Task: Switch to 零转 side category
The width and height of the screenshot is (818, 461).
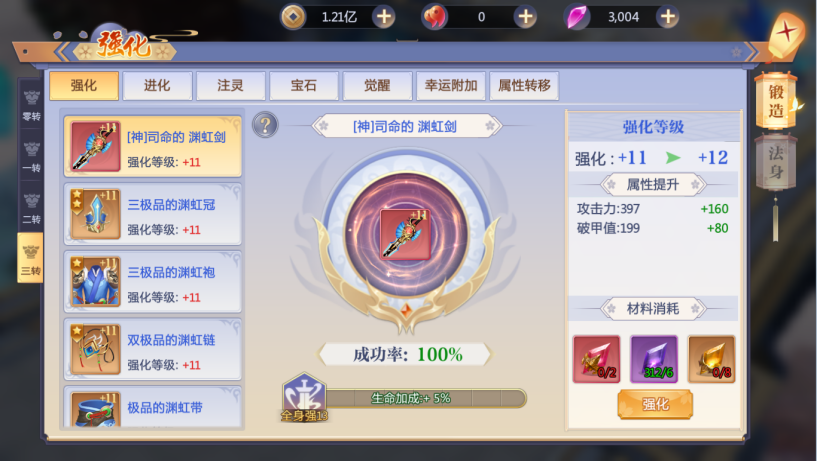Action: pos(31,104)
